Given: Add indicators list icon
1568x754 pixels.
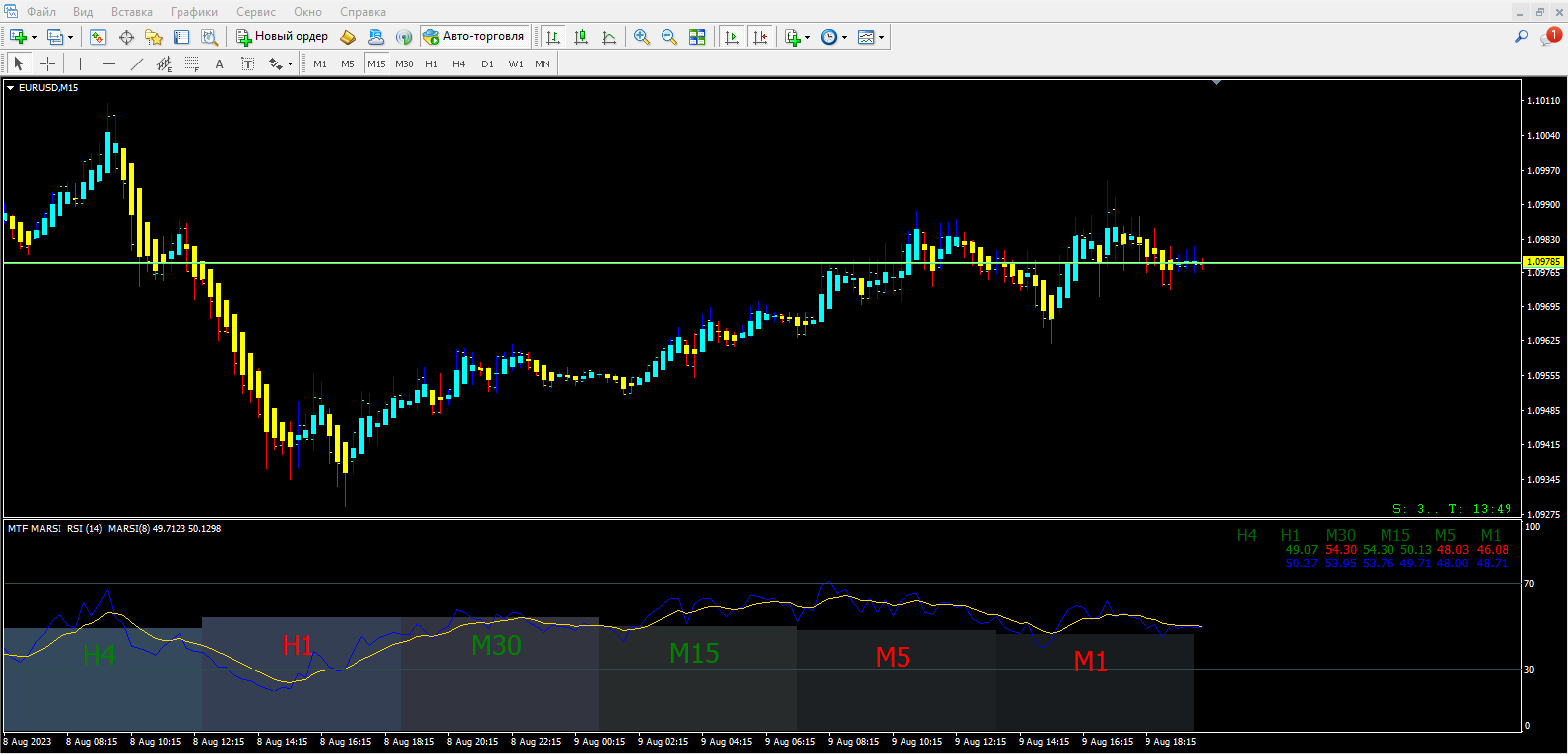Looking at the screenshot, I should tap(792, 37).
